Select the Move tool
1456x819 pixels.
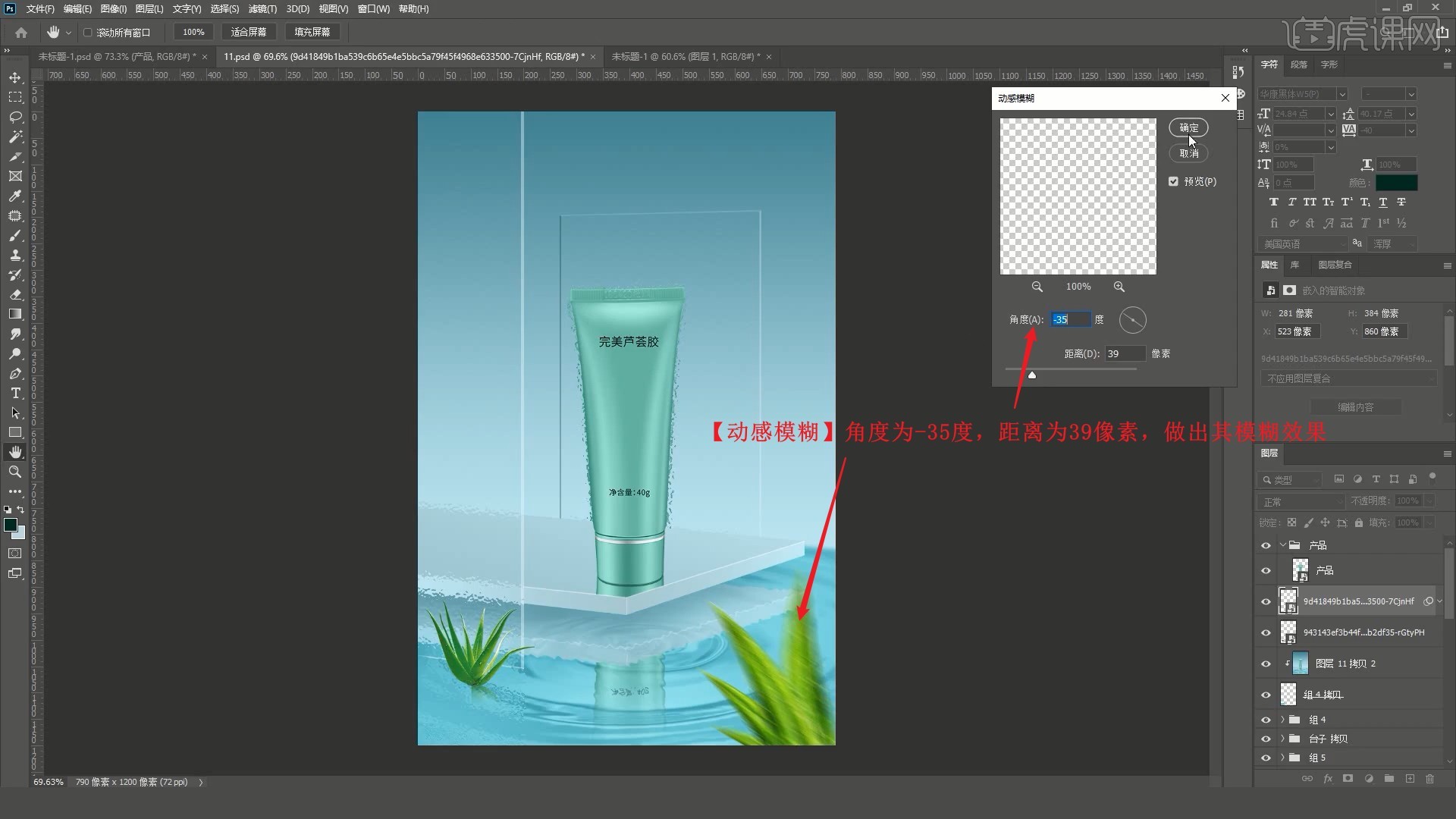click(15, 78)
